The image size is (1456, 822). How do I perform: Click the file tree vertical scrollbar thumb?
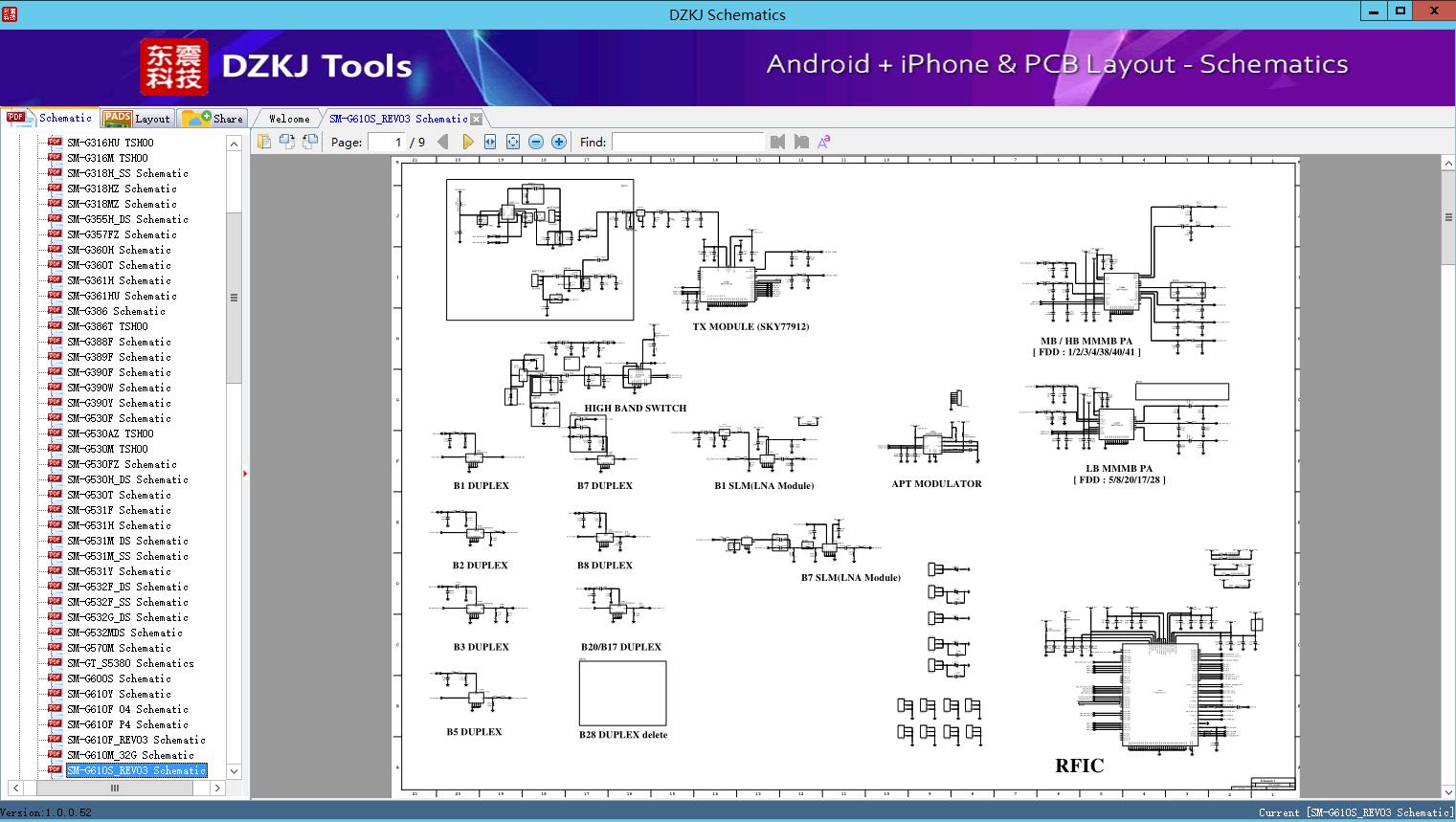234,298
